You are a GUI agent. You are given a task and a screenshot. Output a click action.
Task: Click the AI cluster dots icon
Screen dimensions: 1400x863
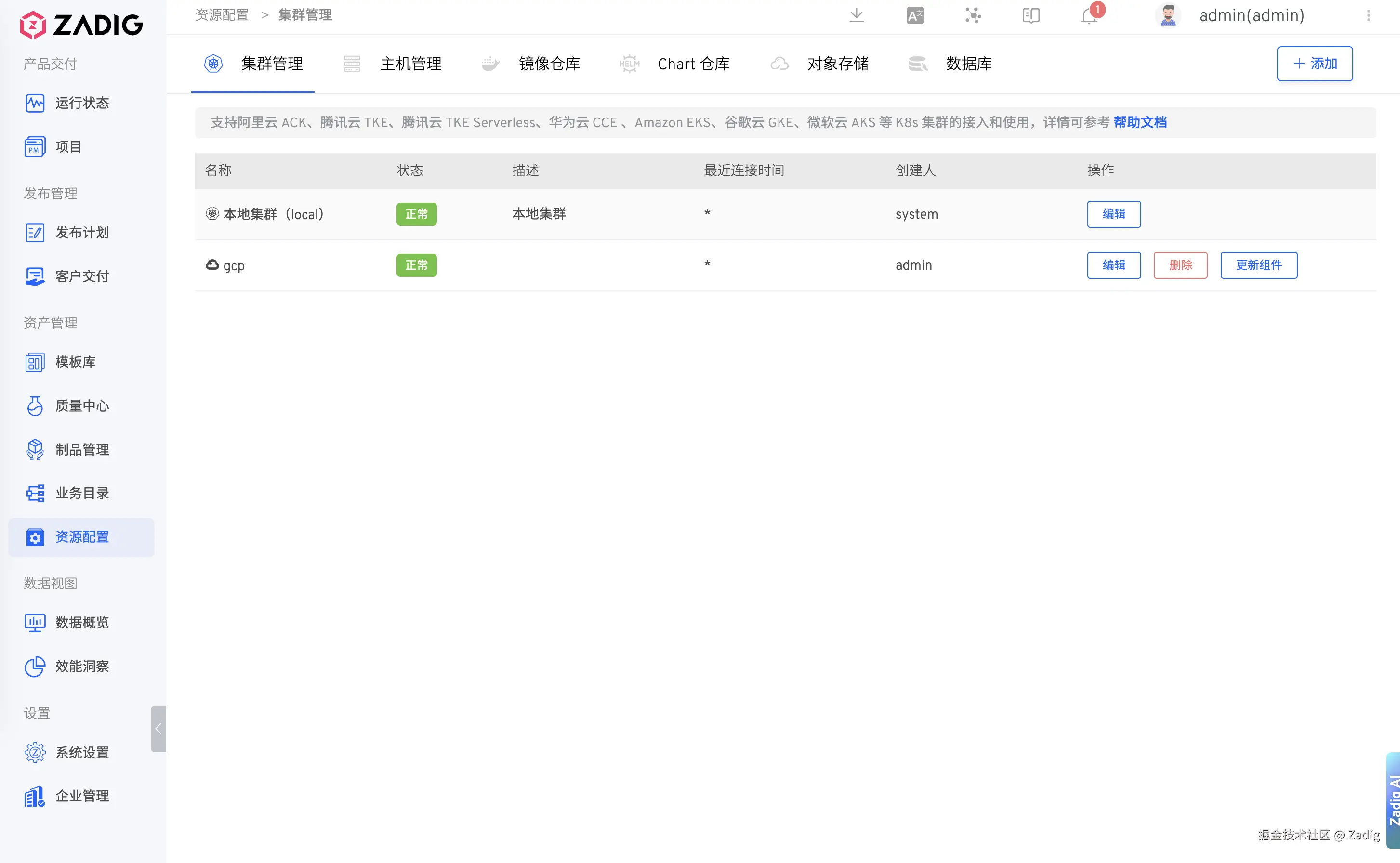click(973, 15)
